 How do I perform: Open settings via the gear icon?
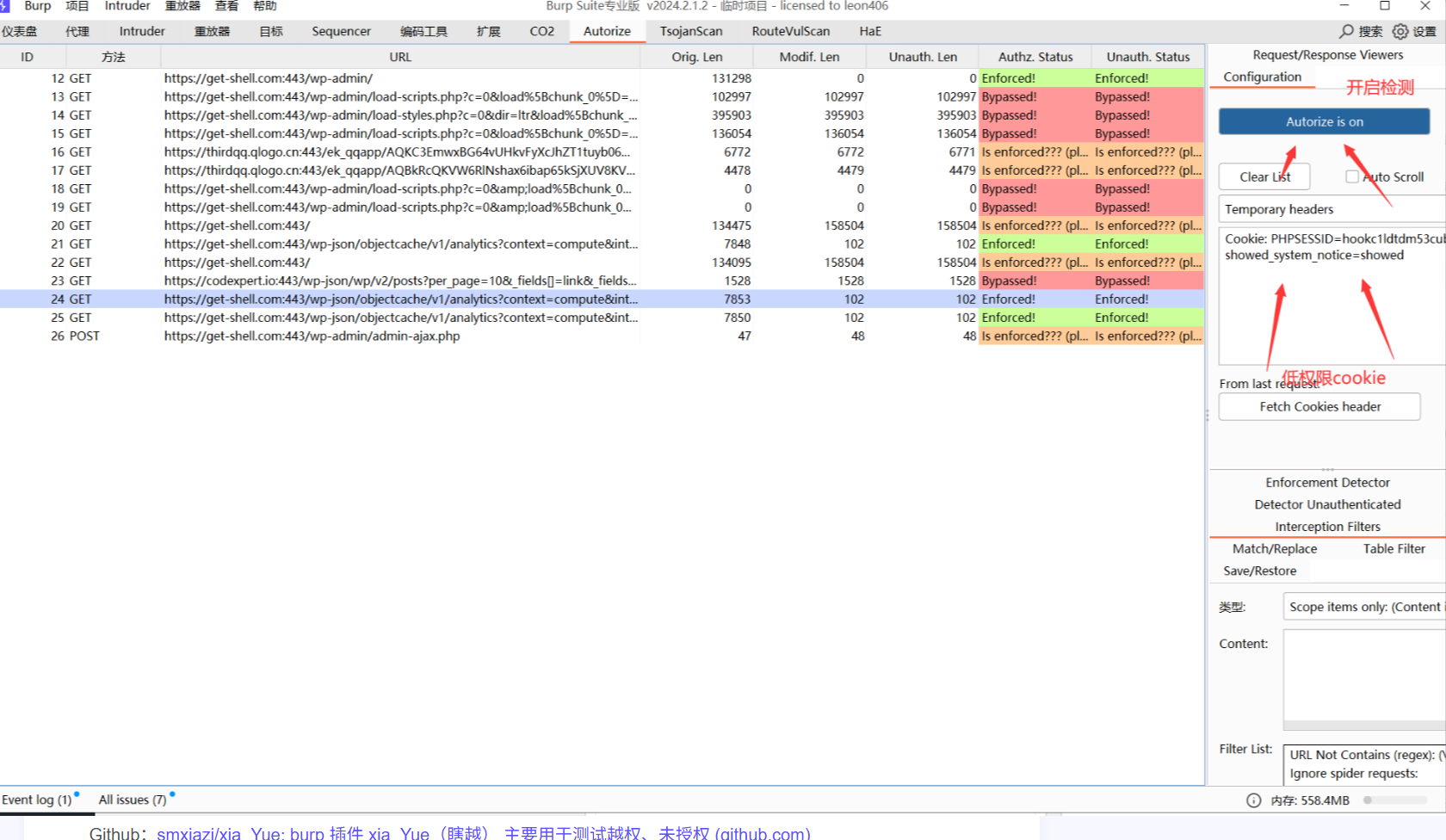1400,31
